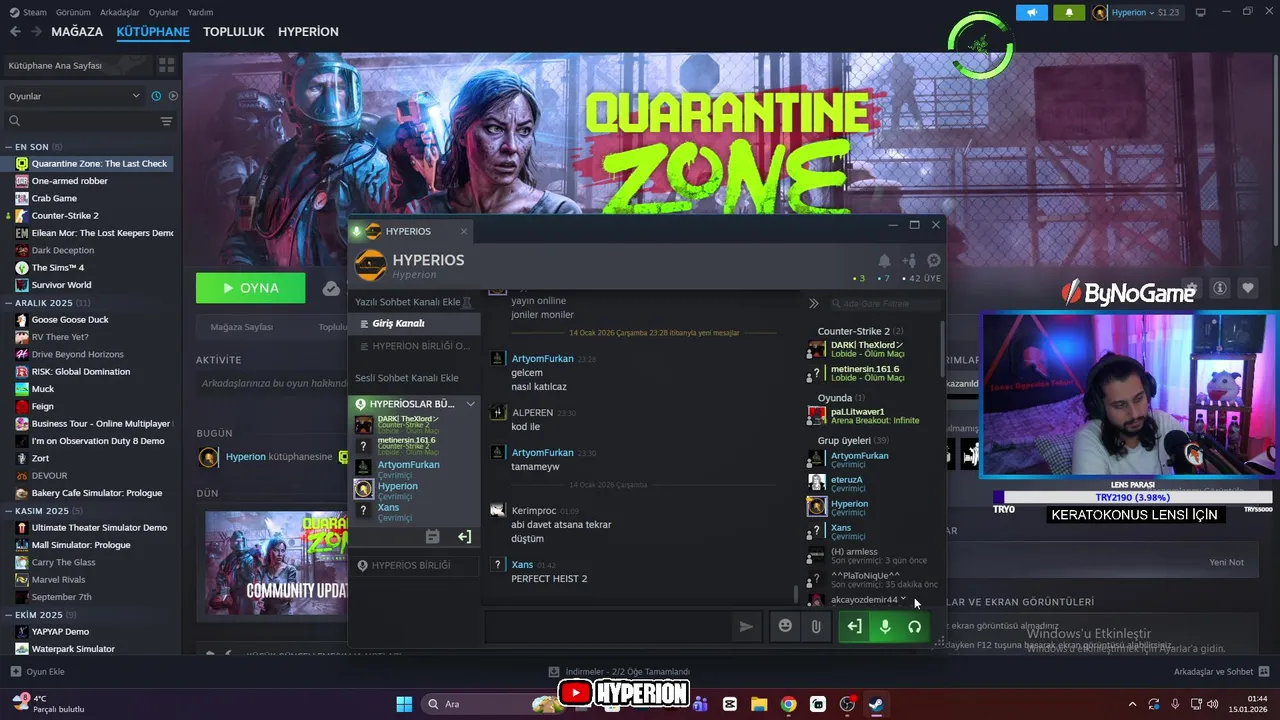Click invite friend icon in HYPERIOS chat
The image size is (1280, 720).
click(908, 261)
